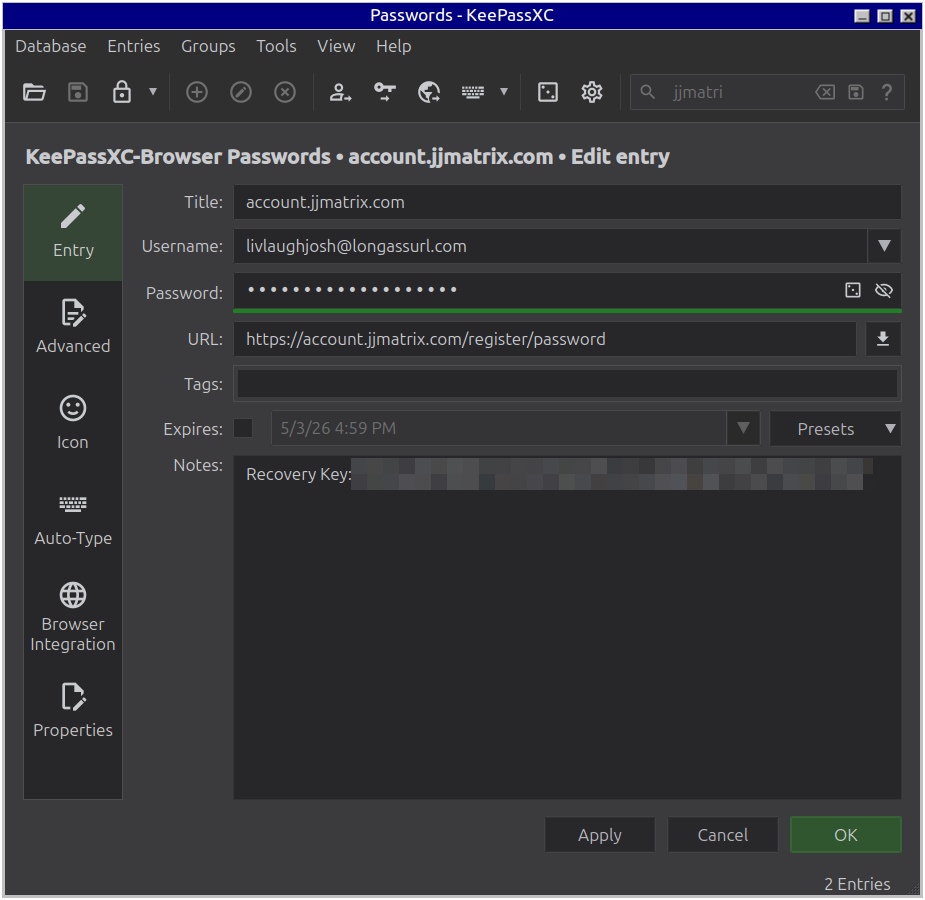Click the Username field

550,246
